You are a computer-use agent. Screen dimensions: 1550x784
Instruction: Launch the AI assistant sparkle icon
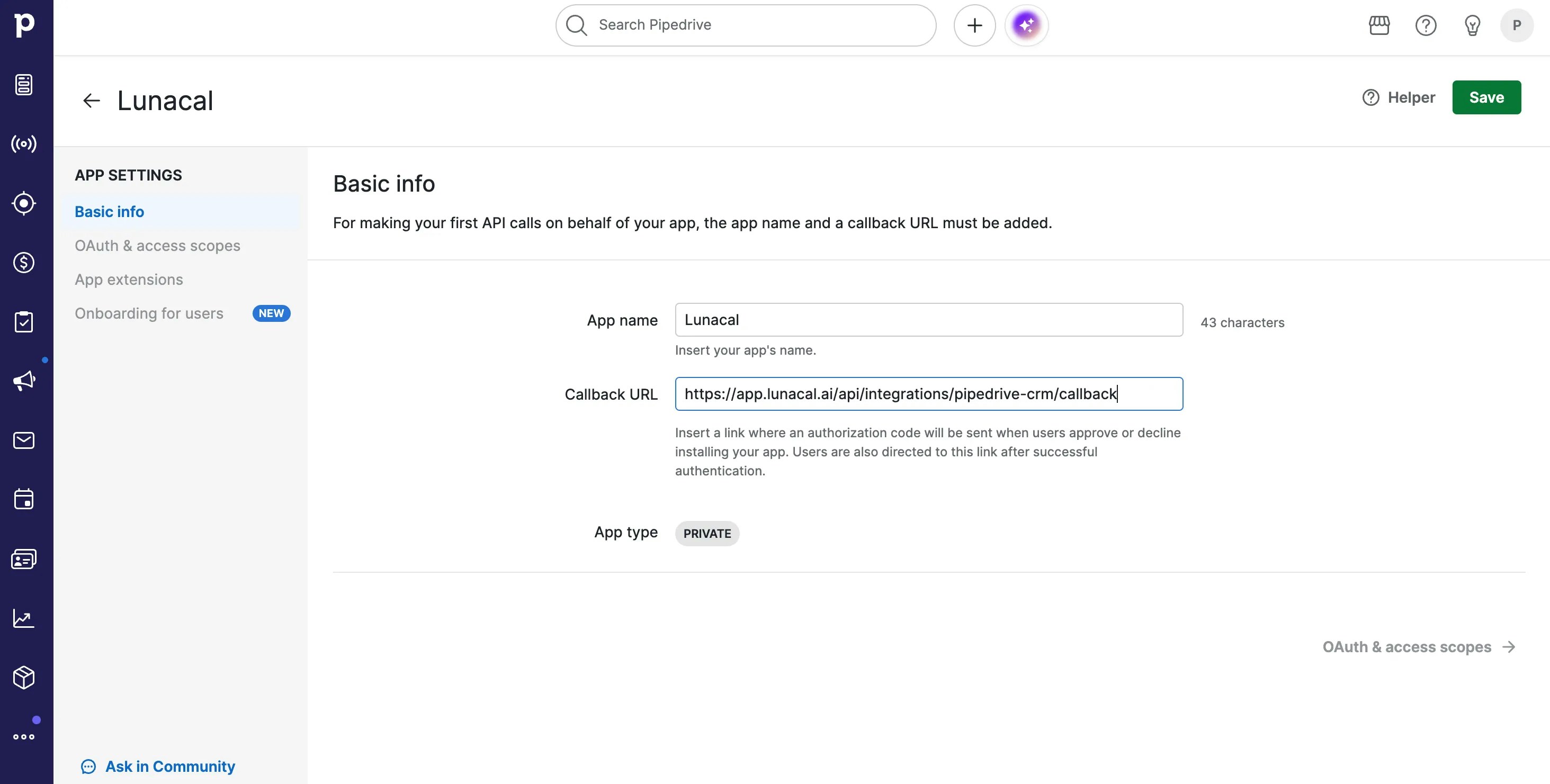1026,25
